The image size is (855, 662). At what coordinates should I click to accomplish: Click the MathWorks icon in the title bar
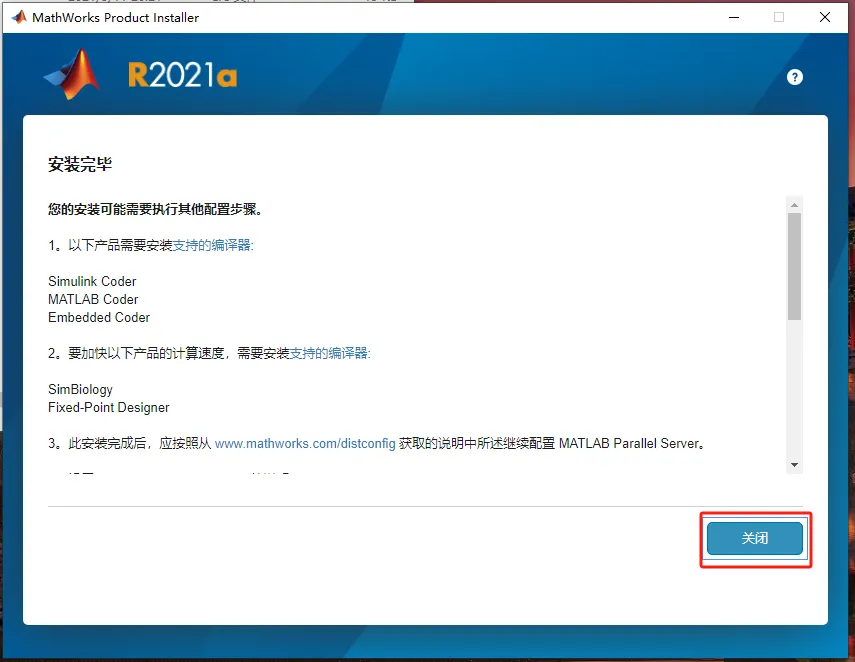(x=20, y=17)
